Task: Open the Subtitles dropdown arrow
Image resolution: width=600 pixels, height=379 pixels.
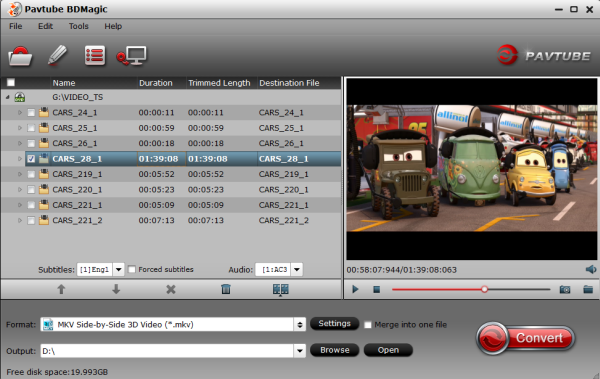Action: tap(119, 270)
